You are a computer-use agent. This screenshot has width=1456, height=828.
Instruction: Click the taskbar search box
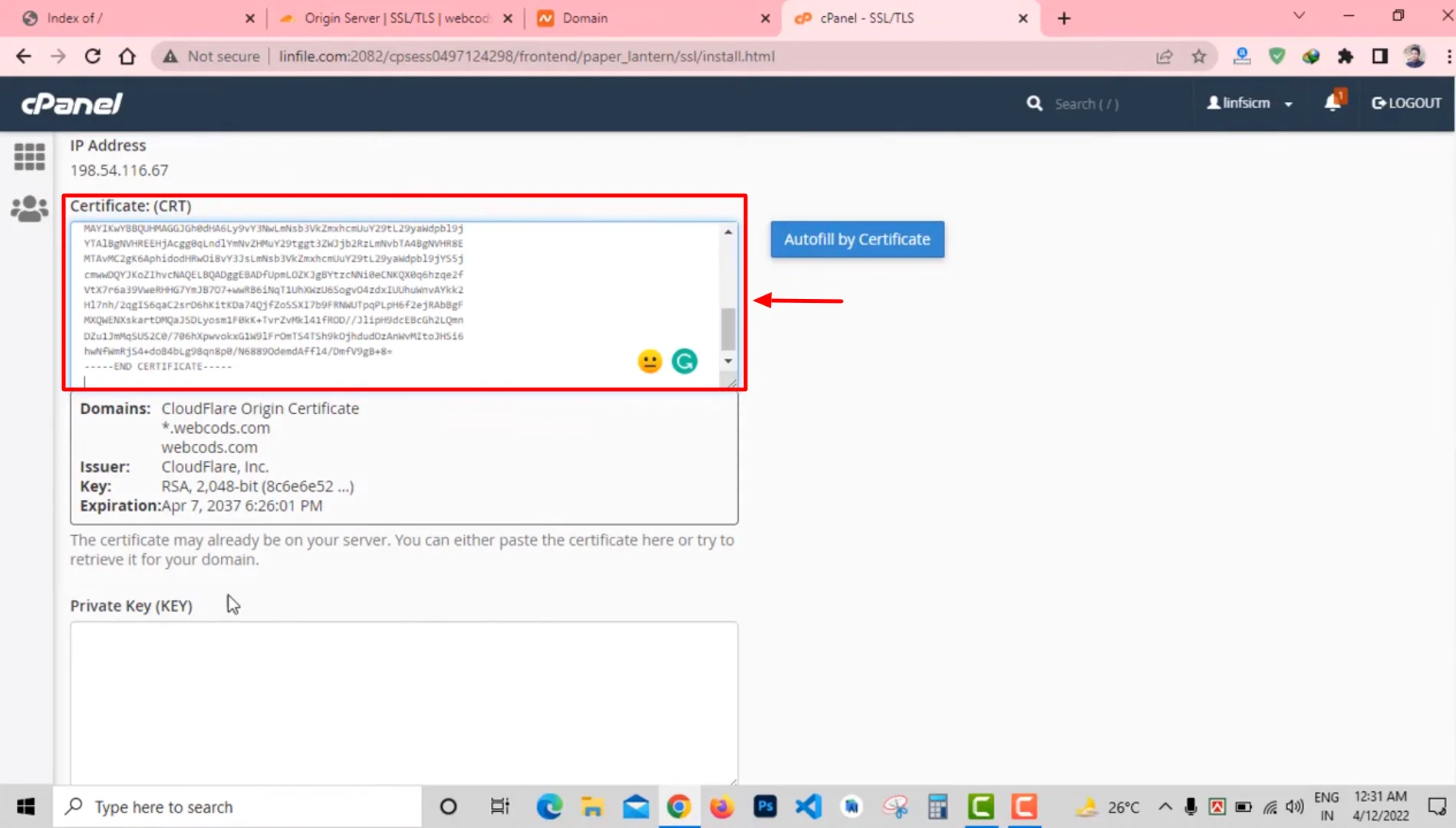click(237, 807)
